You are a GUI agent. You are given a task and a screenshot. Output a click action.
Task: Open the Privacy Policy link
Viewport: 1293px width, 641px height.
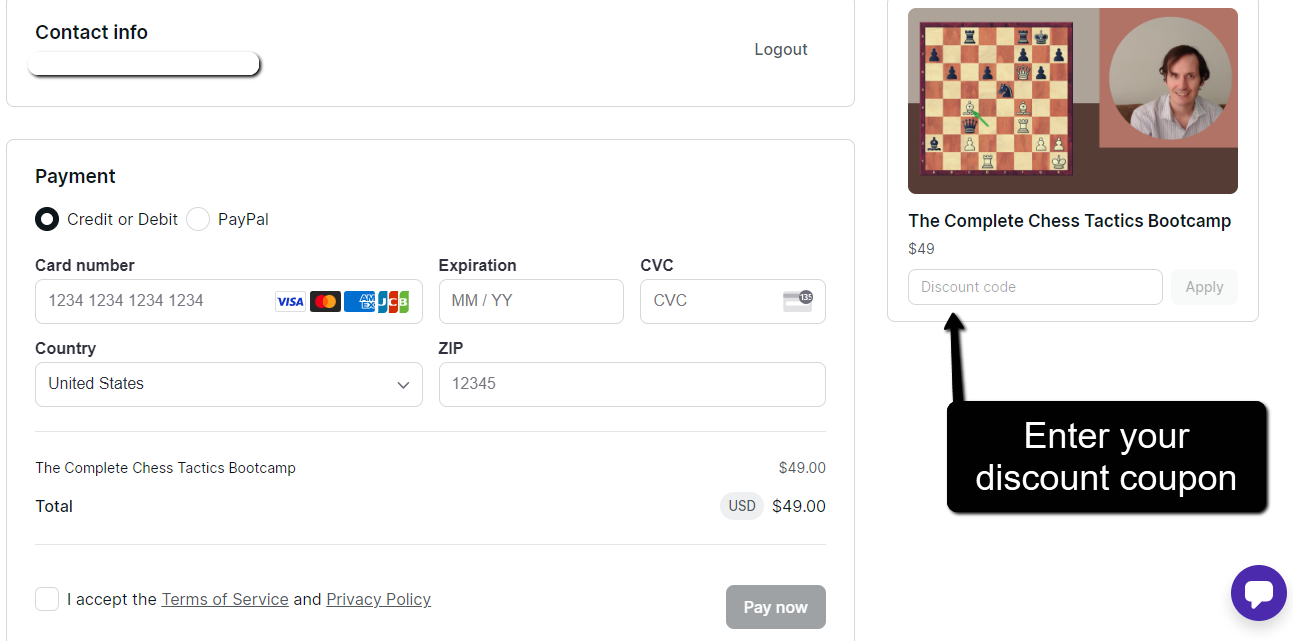coord(378,599)
